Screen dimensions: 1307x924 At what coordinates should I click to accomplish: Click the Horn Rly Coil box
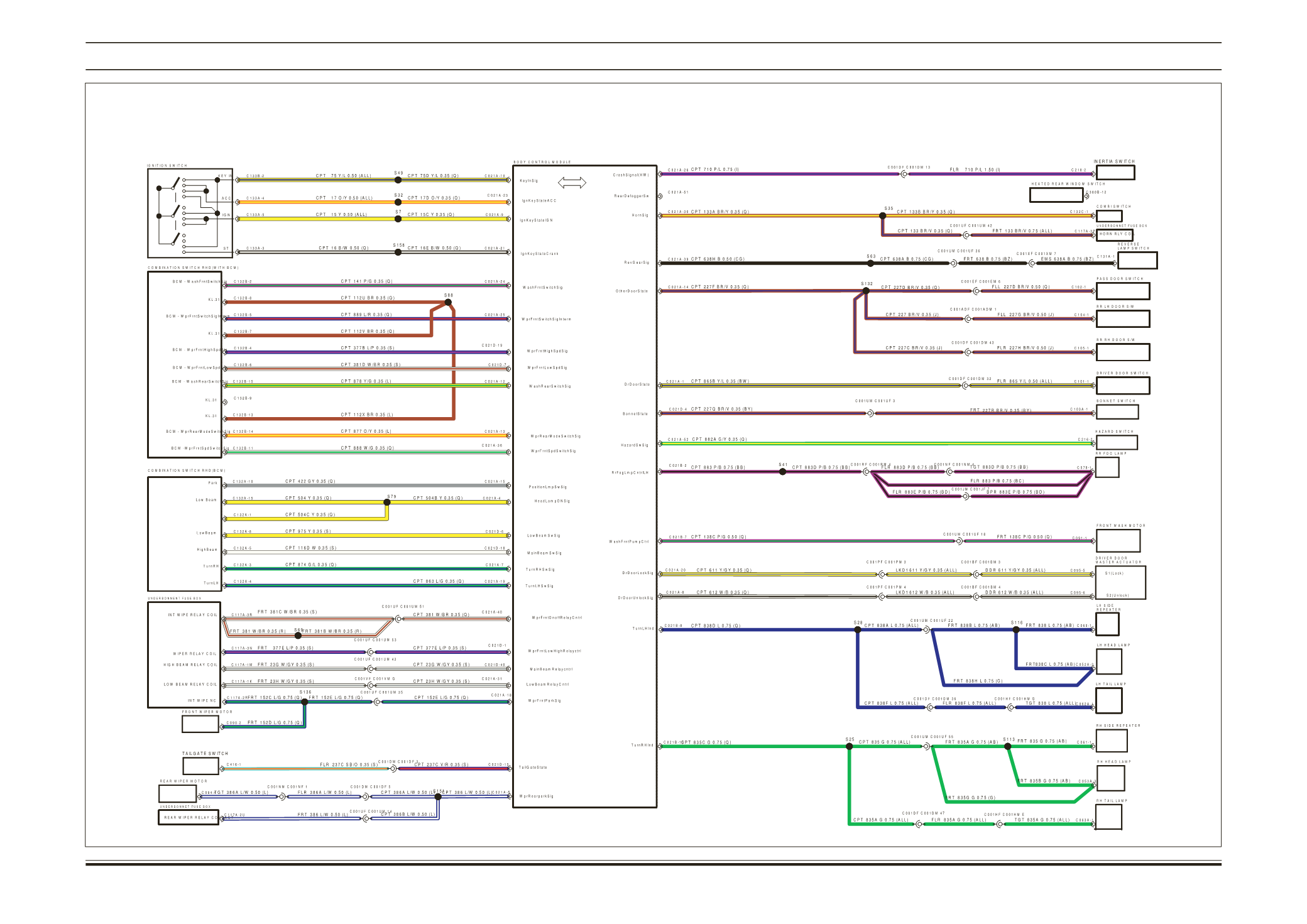pyautogui.click(x=1114, y=235)
